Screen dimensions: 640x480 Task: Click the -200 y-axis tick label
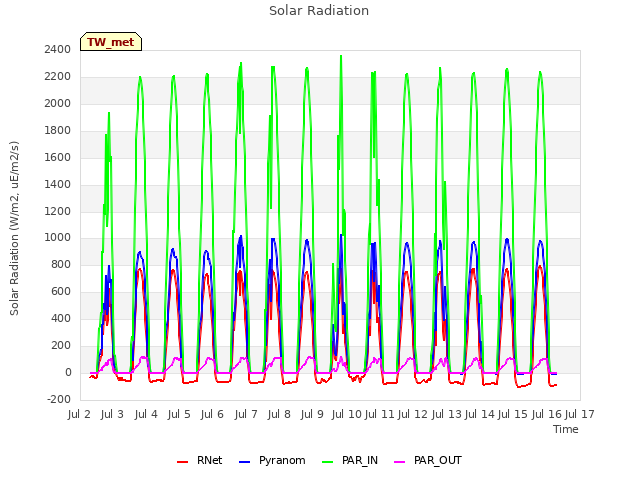[60, 399]
